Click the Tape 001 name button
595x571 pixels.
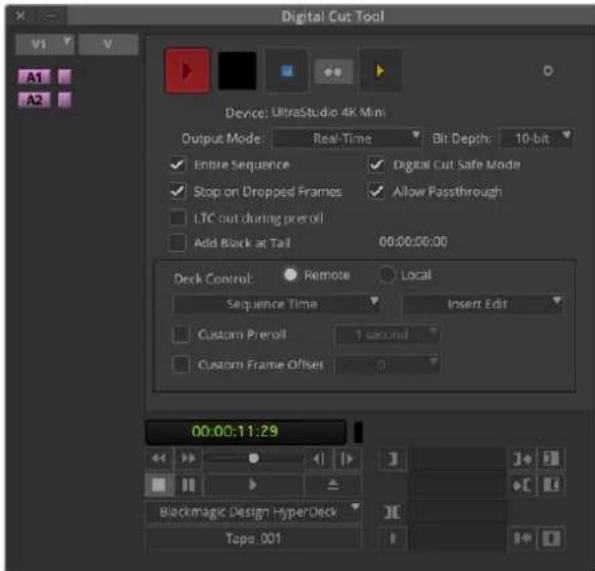point(253,538)
